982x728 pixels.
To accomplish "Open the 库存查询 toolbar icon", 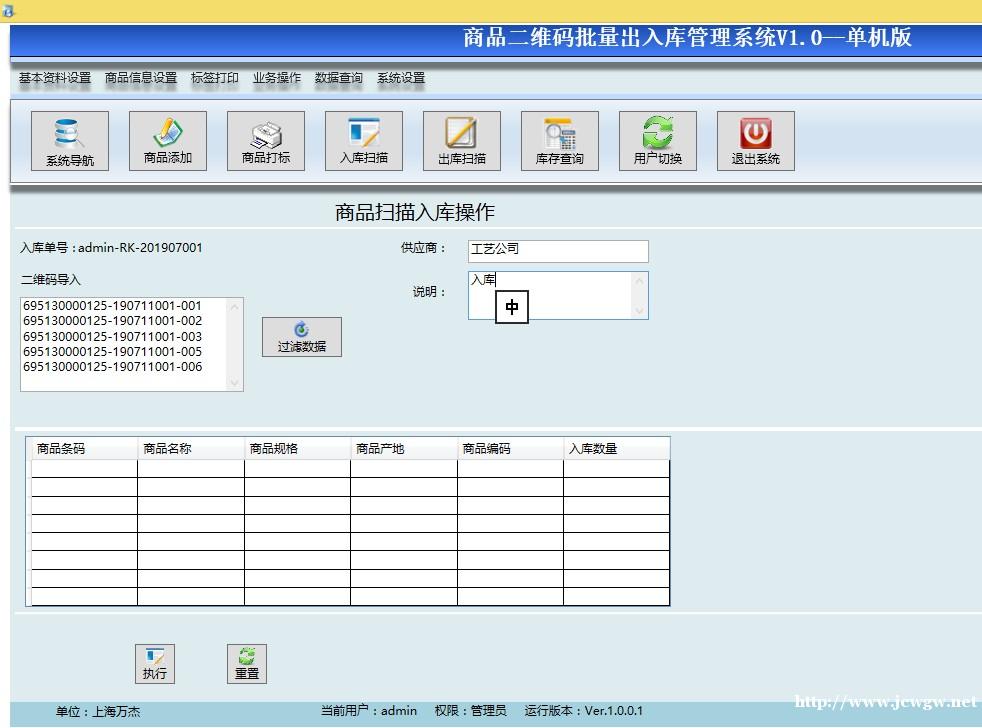I will (560, 141).
